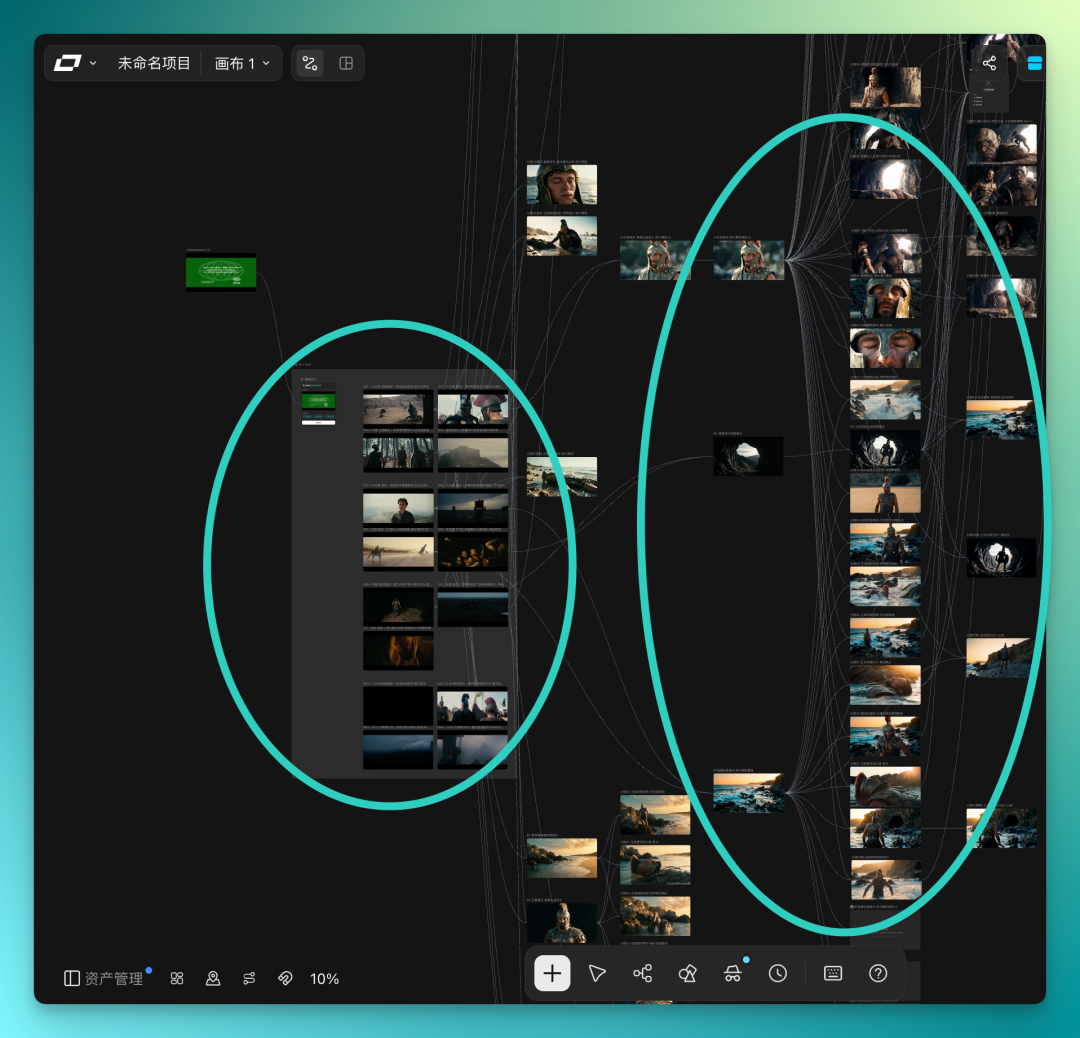Click the route settings icon in bottom bar
The height and width of the screenshot is (1038, 1080).
249,978
